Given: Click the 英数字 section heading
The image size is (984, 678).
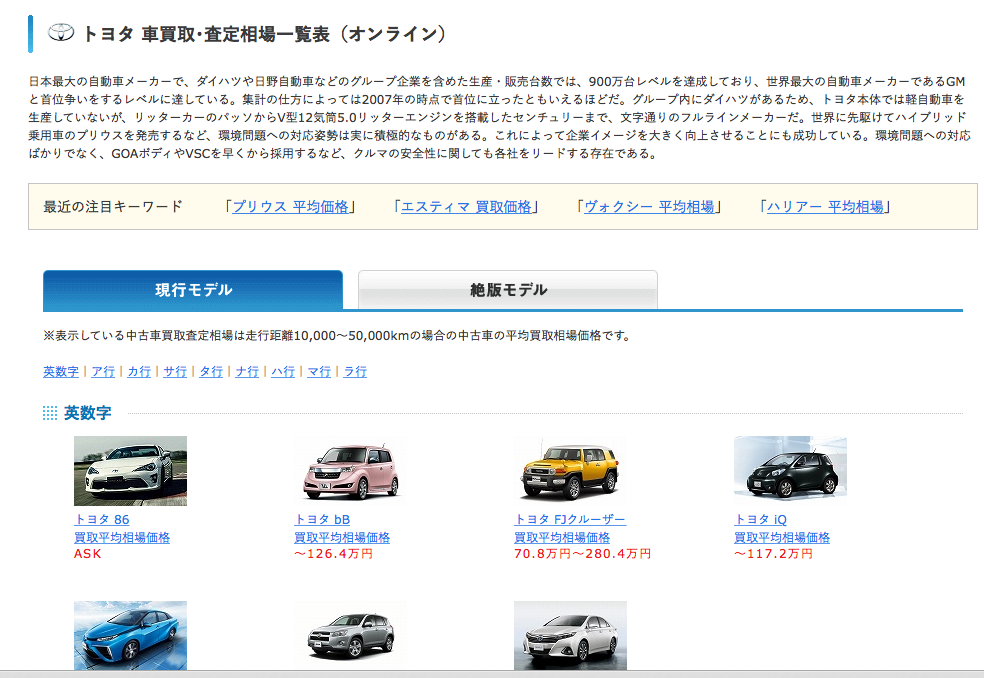Looking at the screenshot, I should (x=87, y=413).
